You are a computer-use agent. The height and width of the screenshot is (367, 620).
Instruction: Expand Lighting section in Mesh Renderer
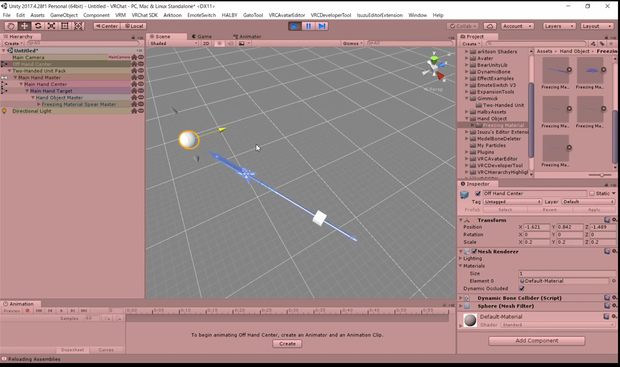coord(461,258)
